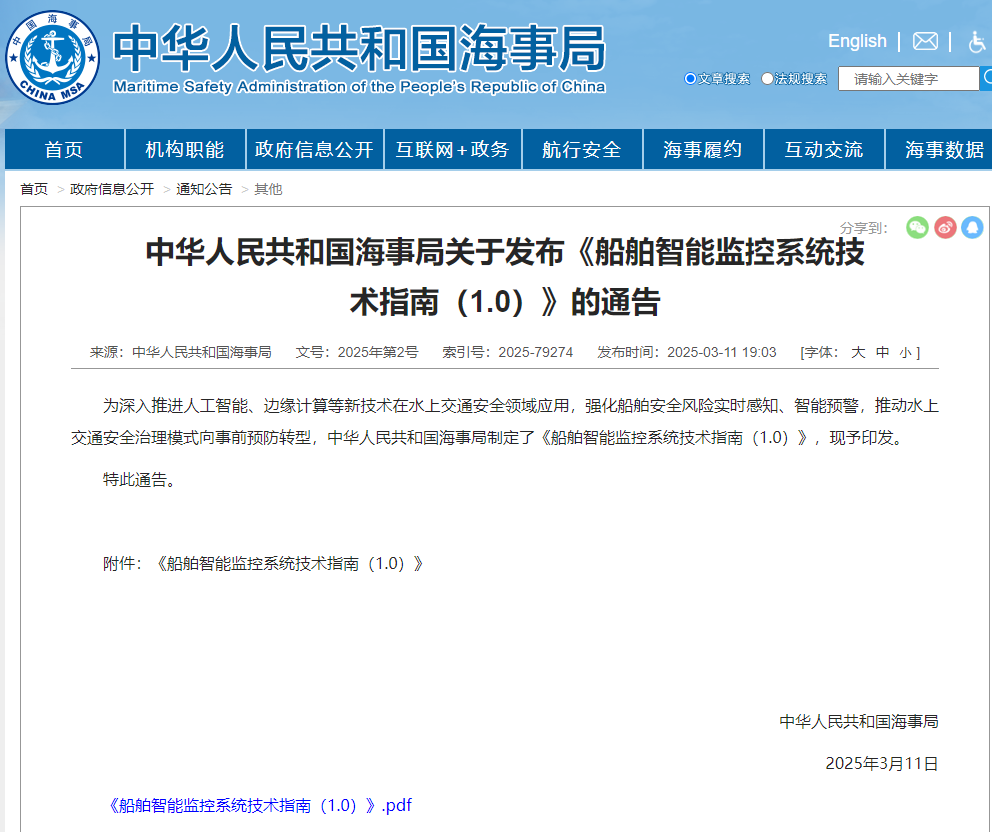Click the China MSA anchor logo
The height and width of the screenshot is (832, 992).
pyautogui.click(x=53, y=57)
